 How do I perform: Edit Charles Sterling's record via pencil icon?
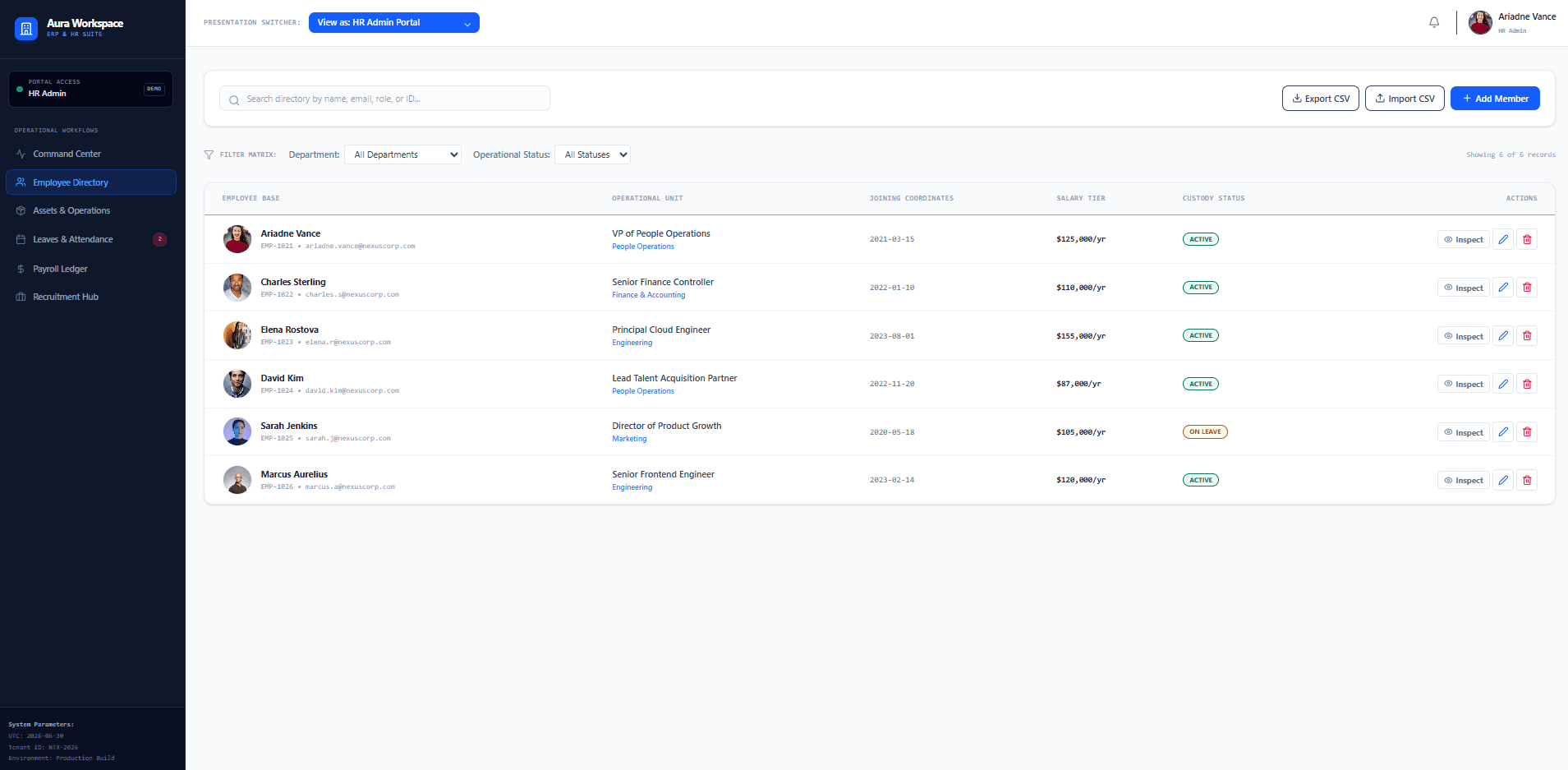point(1503,288)
